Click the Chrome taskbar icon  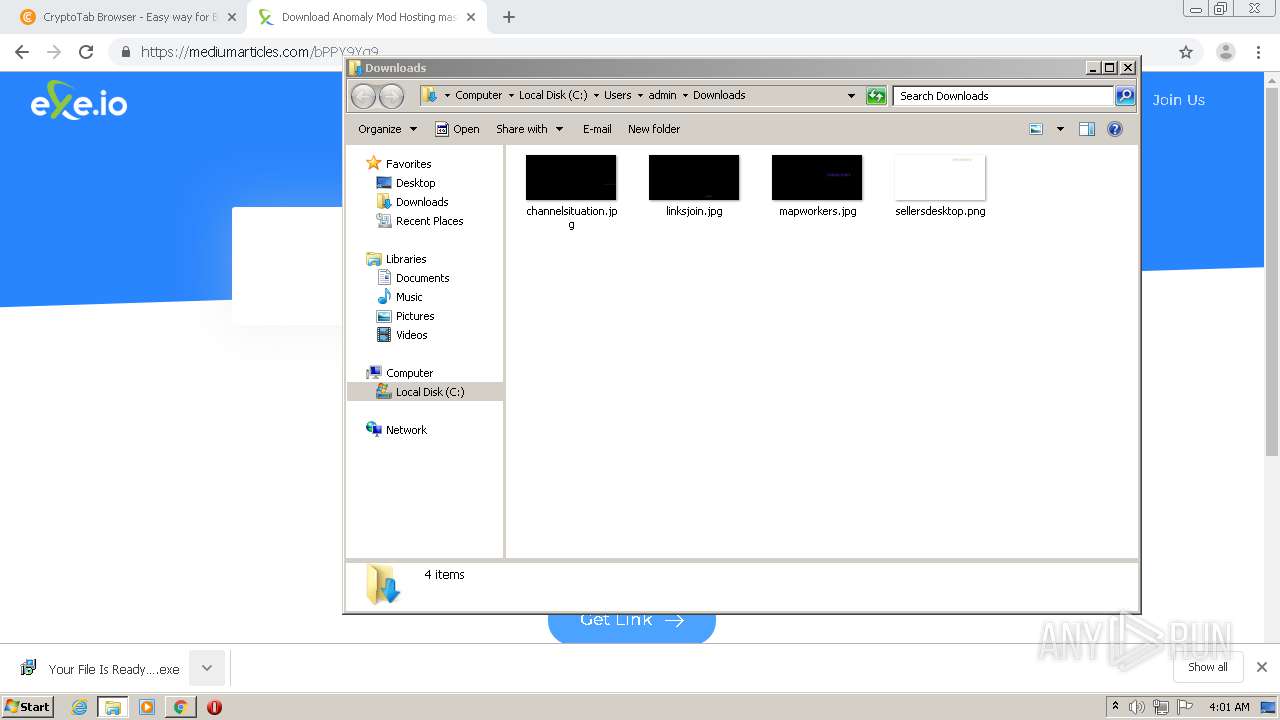(x=180, y=707)
